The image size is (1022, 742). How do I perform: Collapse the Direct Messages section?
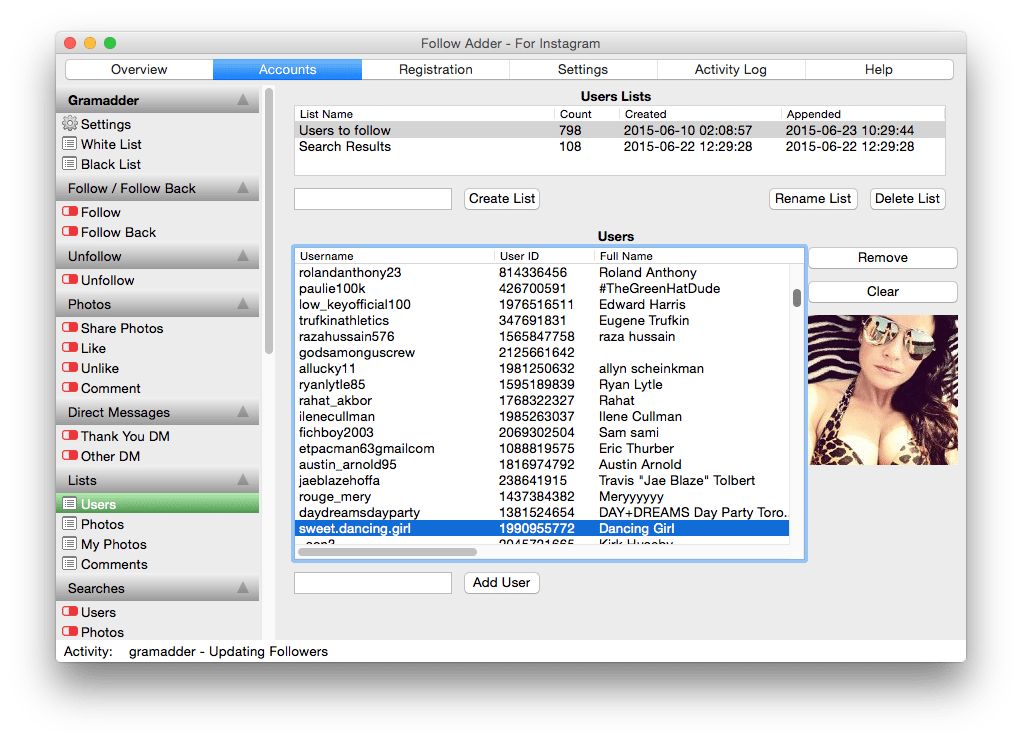click(x=245, y=412)
